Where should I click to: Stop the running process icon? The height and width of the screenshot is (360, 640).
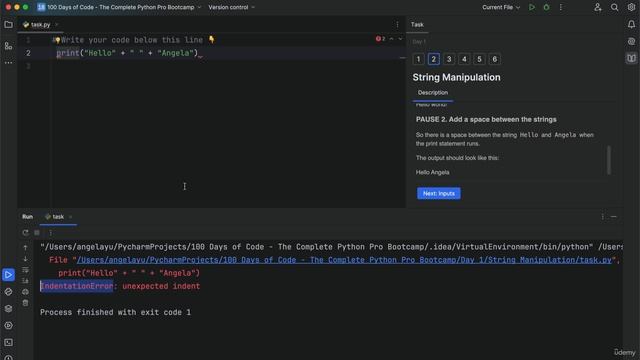[37, 233]
